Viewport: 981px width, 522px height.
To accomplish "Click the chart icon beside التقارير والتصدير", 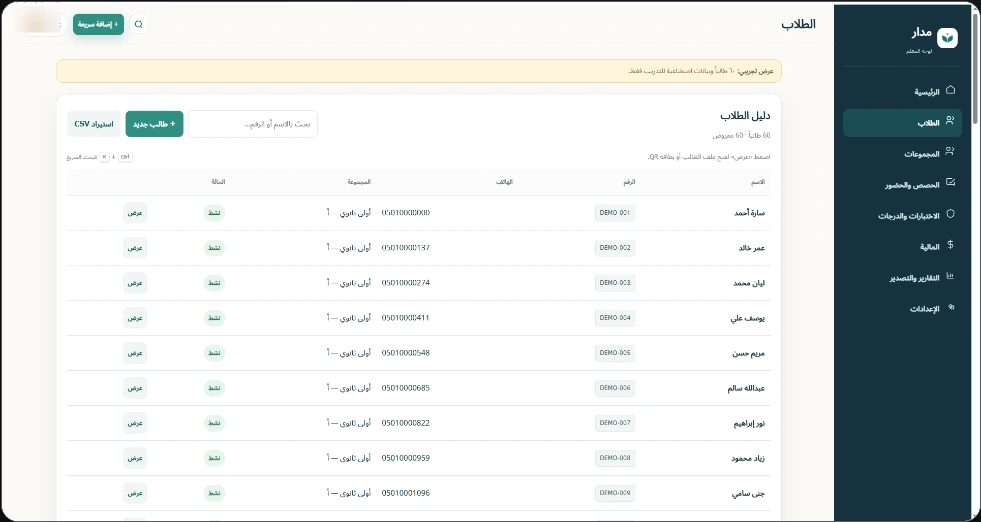I will pyautogui.click(x=950, y=276).
